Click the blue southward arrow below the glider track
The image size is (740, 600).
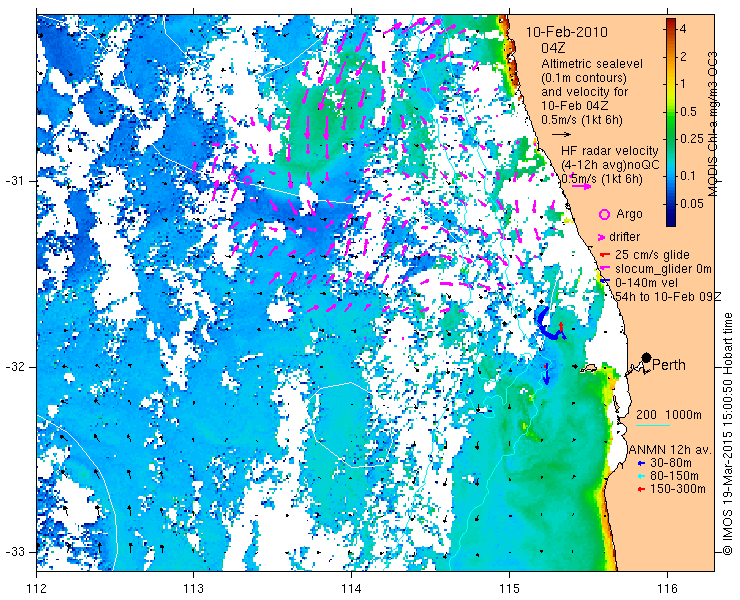coord(547,375)
